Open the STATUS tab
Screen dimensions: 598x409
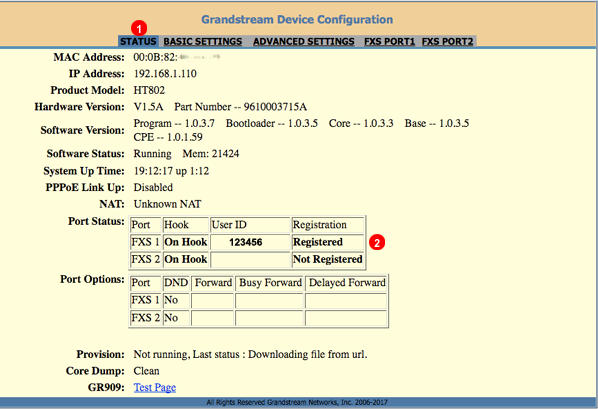click(138, 41)
